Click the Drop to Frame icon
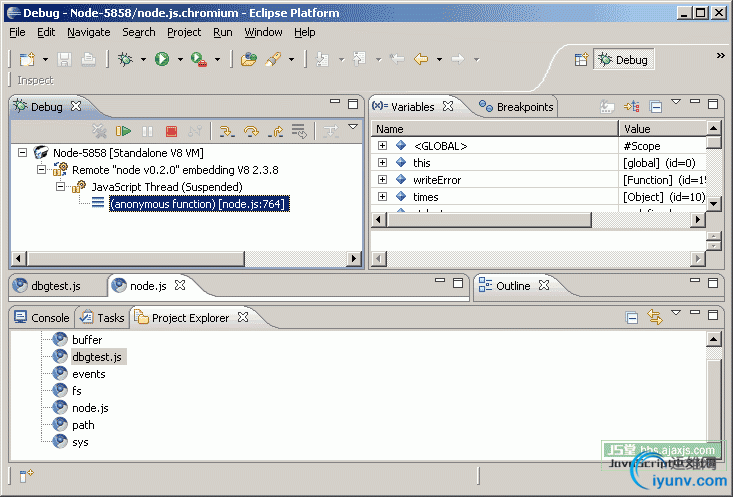Viewport: 733px width, 497px height. pyautogui.click(x=299, y=131)
